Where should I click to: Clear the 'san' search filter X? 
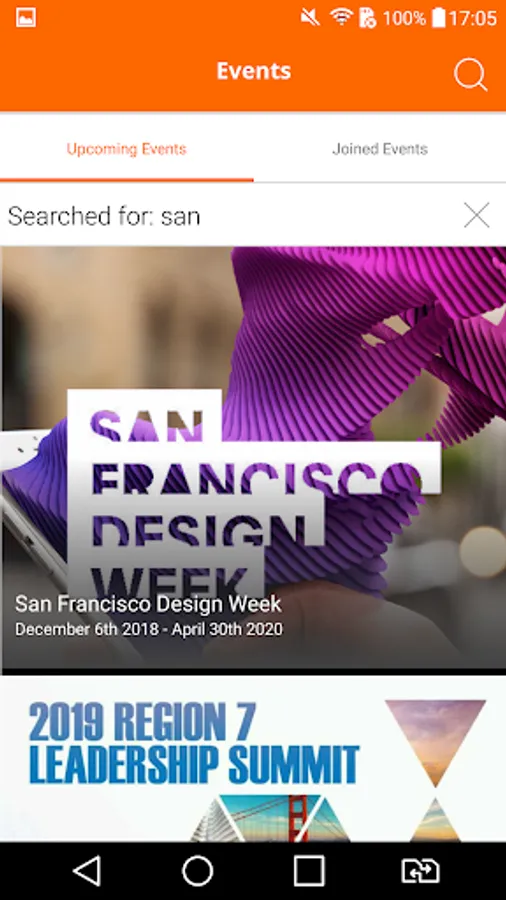coord(477,215)
